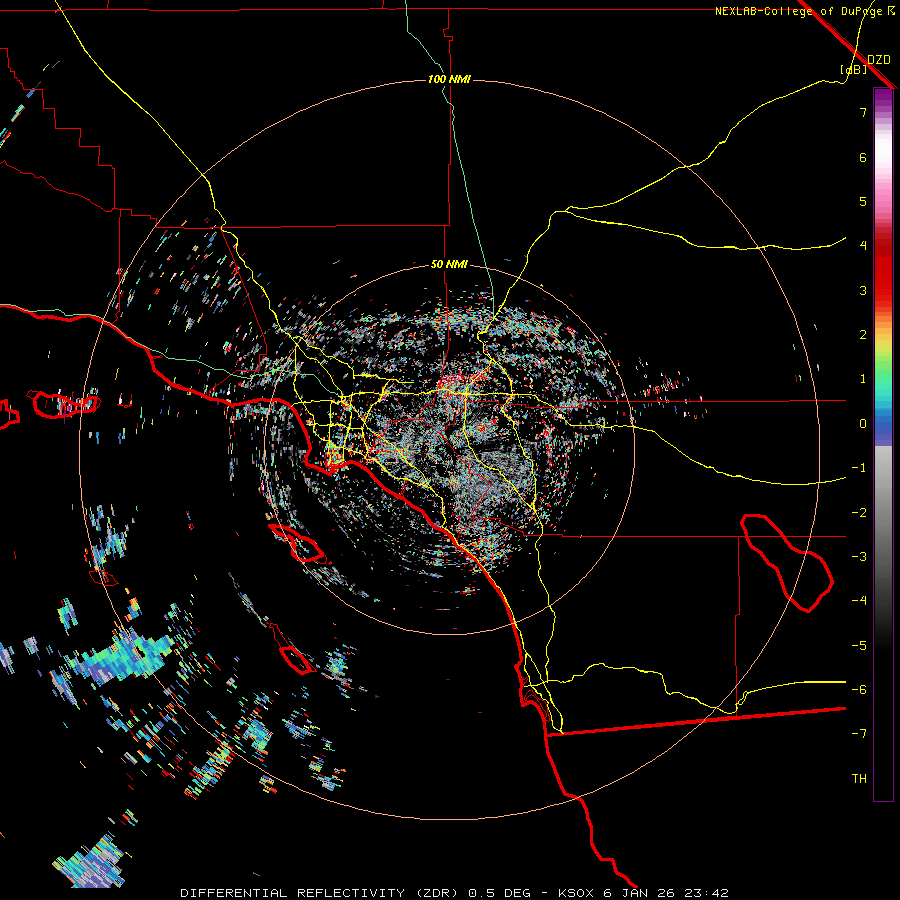This screenshot has height=900, width=900.
Task: Click the "-7" tick label on color scale
Action: pyautogui.click(x=859, y=734)
